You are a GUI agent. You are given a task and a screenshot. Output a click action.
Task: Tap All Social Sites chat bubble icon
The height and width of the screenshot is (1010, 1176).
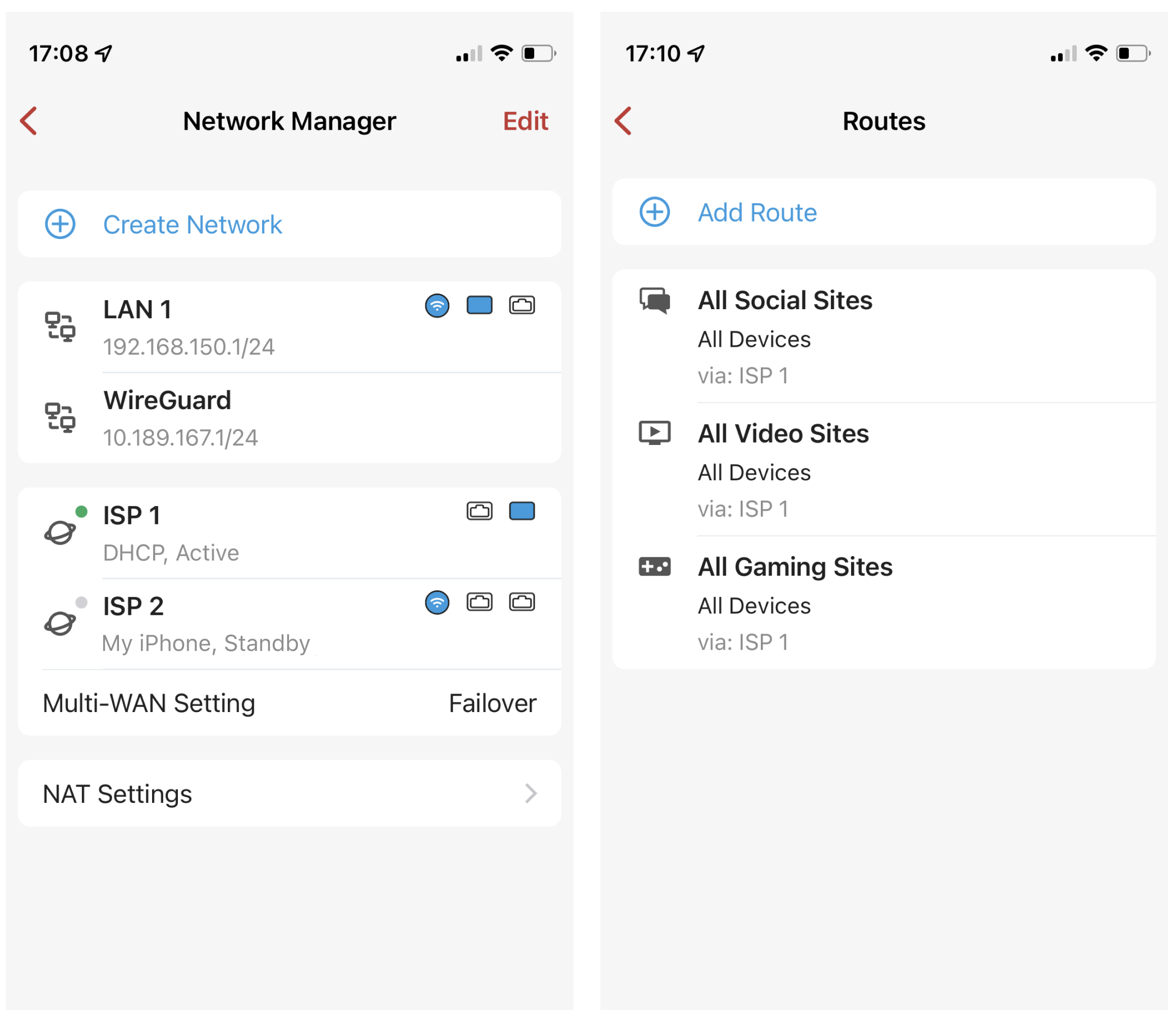point(654,300)
